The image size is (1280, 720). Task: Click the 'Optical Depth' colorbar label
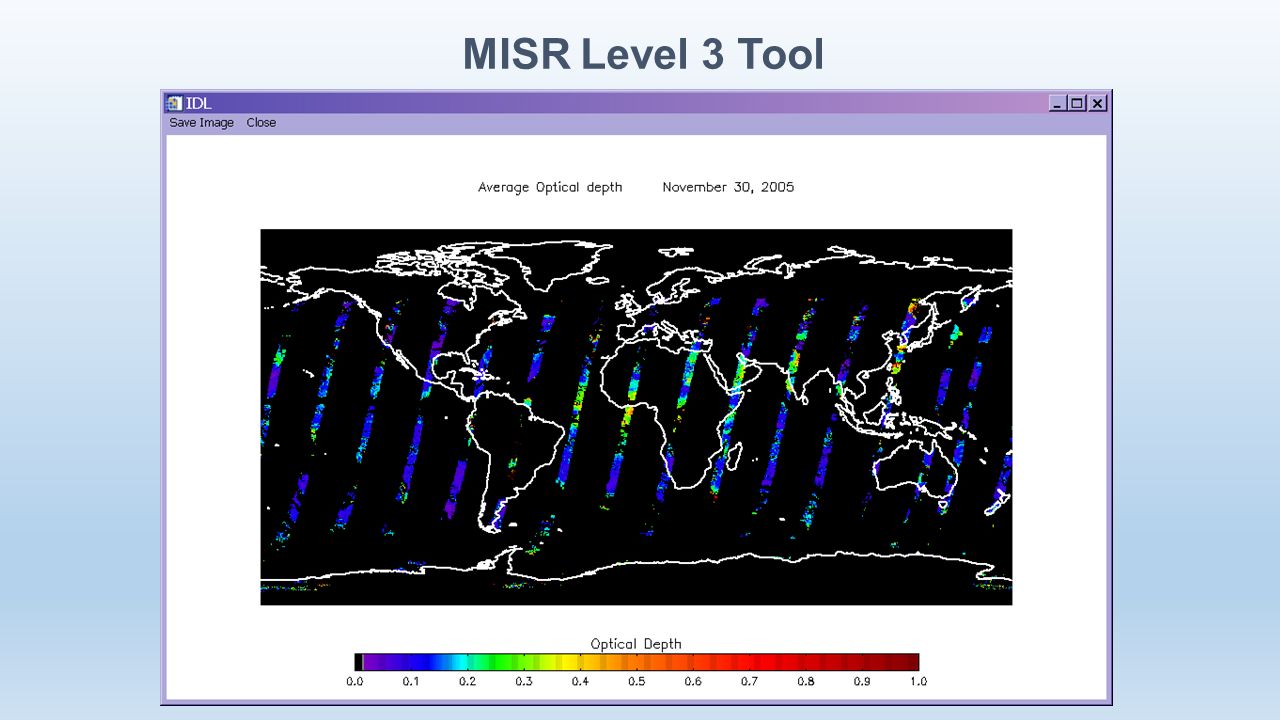coord(636,644)
